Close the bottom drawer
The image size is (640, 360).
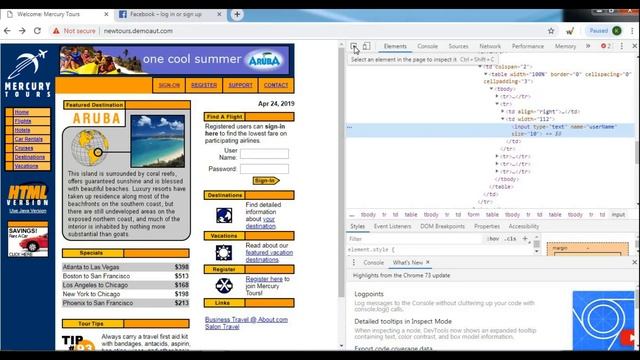pos(635,262)
